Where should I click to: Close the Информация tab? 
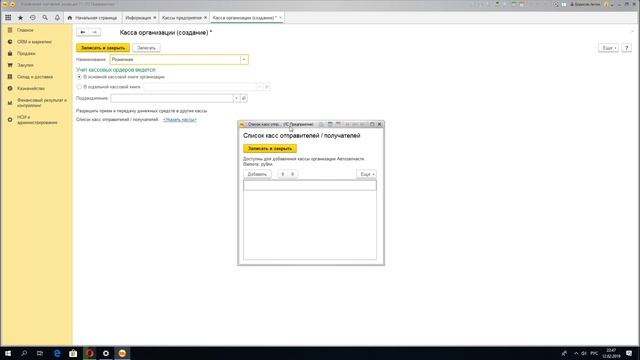tap(155, 18)
